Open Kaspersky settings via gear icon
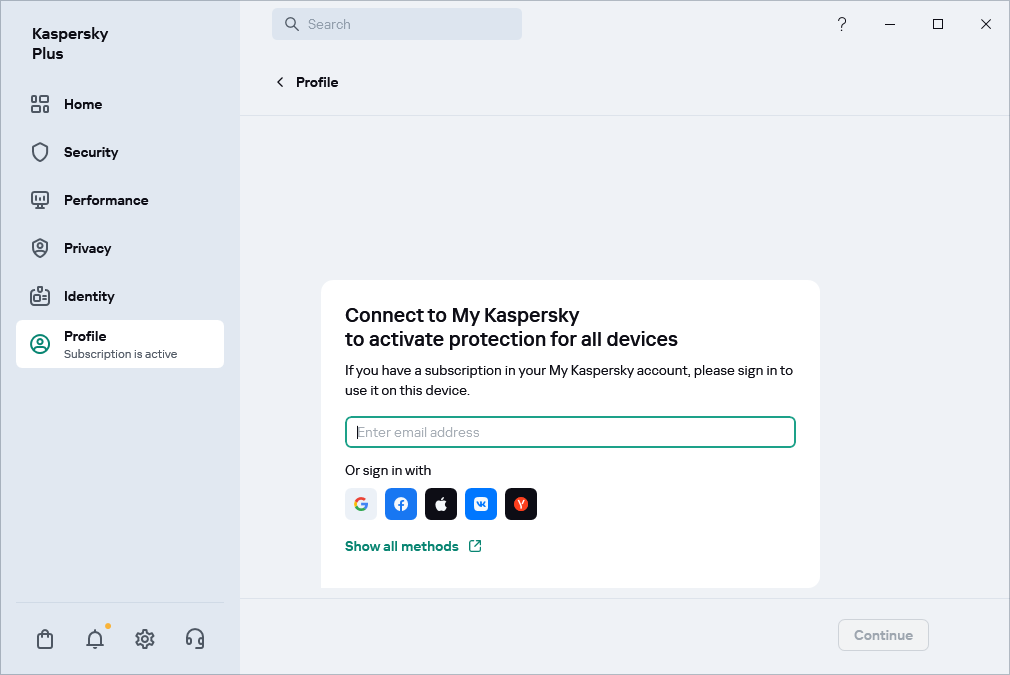Screen dimensions: 1010x675 (145, 638)
